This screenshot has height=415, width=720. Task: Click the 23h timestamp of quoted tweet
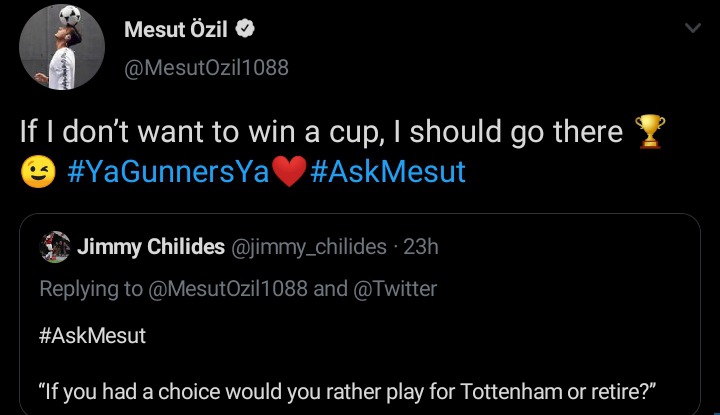tap(421, 247)
